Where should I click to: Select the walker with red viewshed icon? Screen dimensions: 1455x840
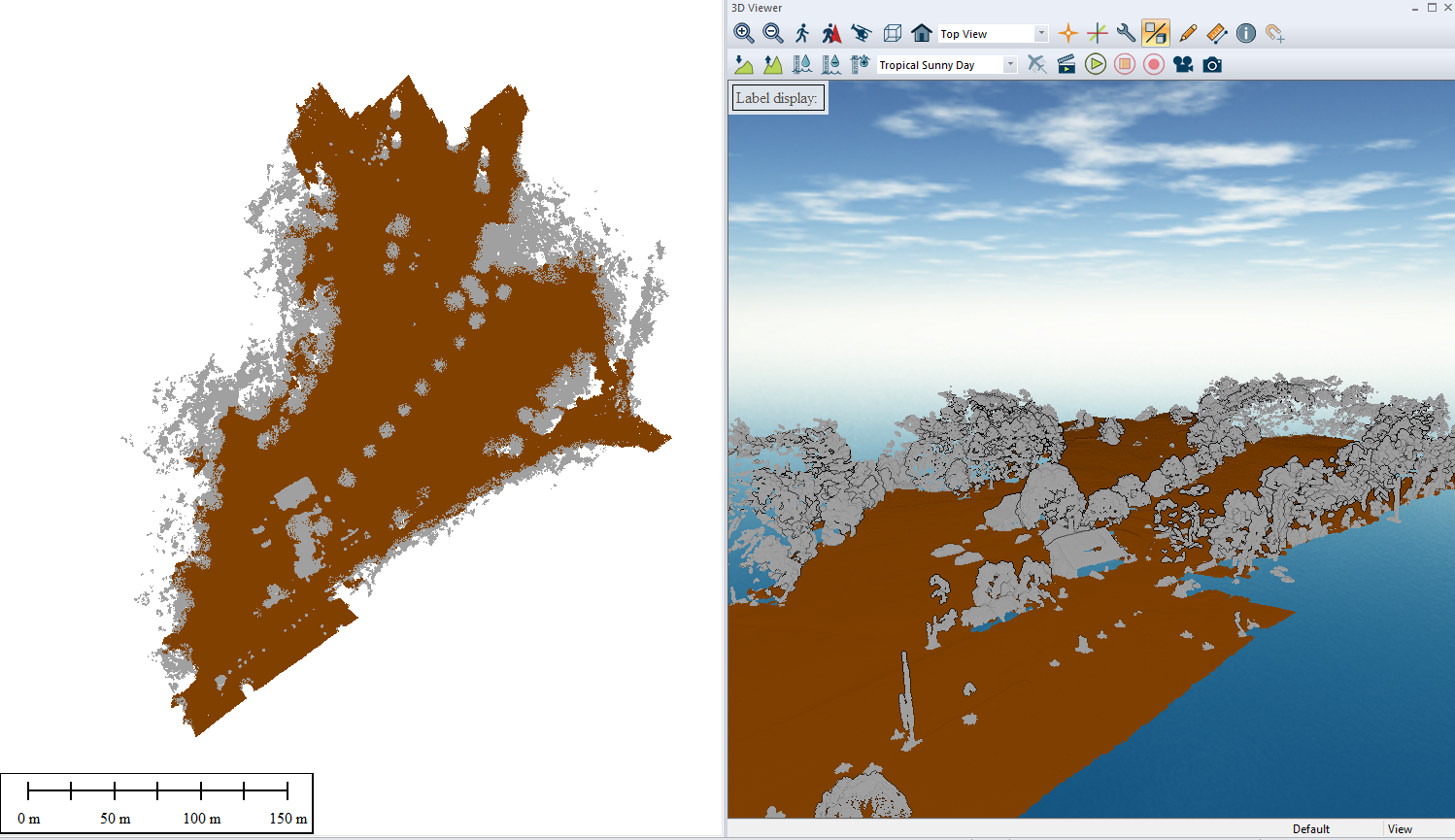click(831, 34)
